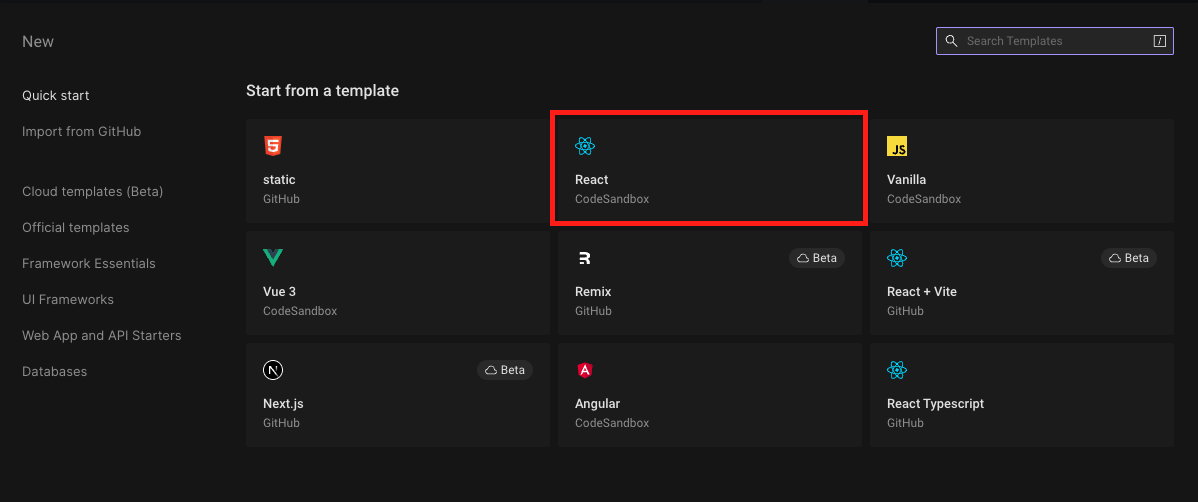Click the HTML5 icon on static template
The image size is (1198, 502).
pos(273,146)
